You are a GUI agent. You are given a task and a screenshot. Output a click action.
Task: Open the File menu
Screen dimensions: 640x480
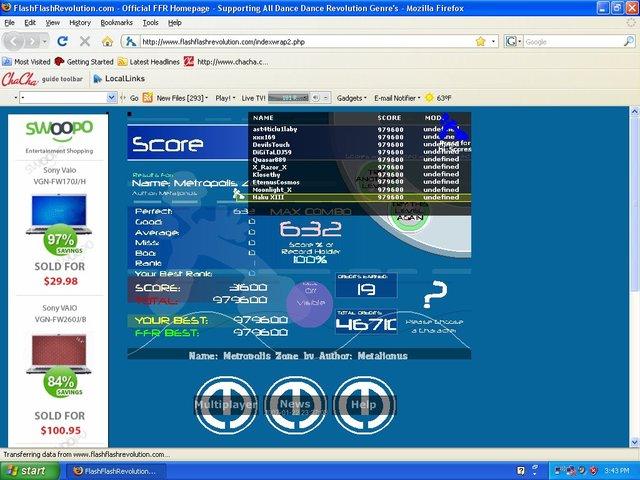(9, 22)
